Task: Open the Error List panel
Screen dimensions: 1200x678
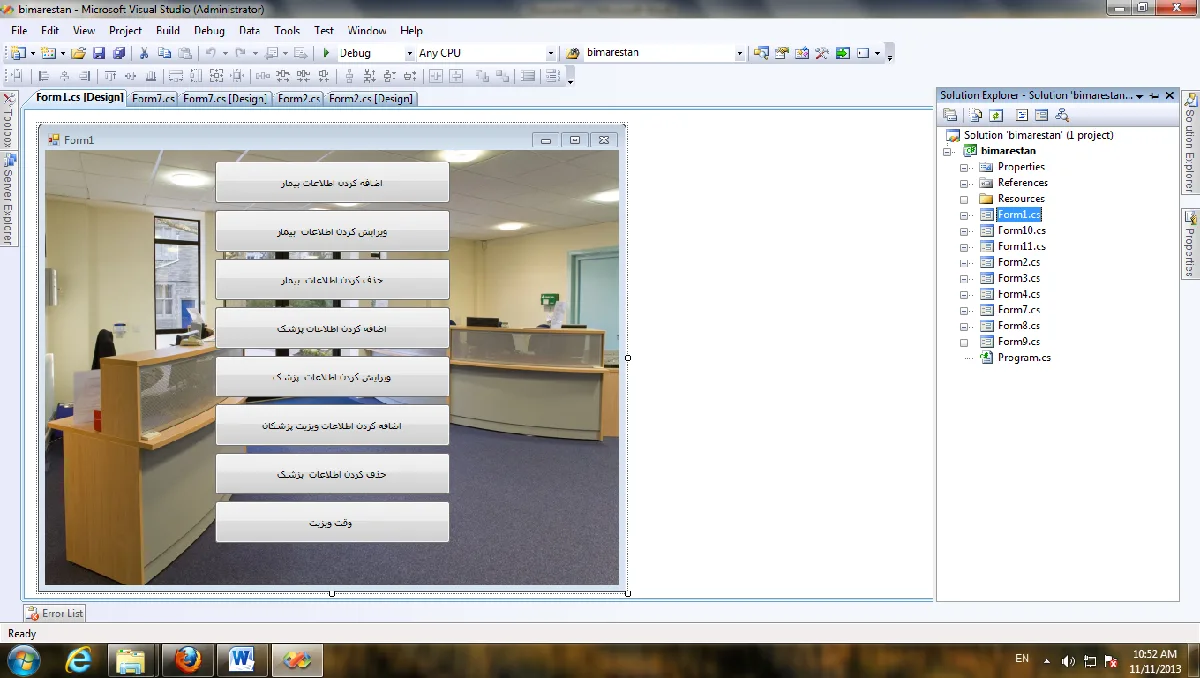Action: [55, 613]
